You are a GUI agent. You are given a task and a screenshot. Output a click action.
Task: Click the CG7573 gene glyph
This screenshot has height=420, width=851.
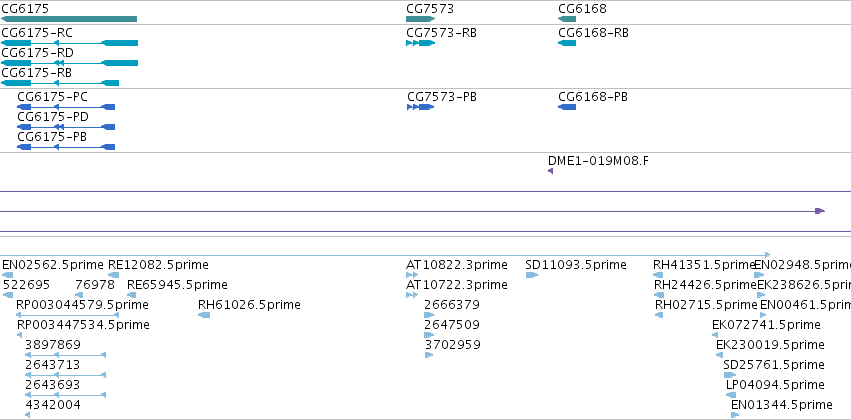pyautogui.click(x=421, y=19)
